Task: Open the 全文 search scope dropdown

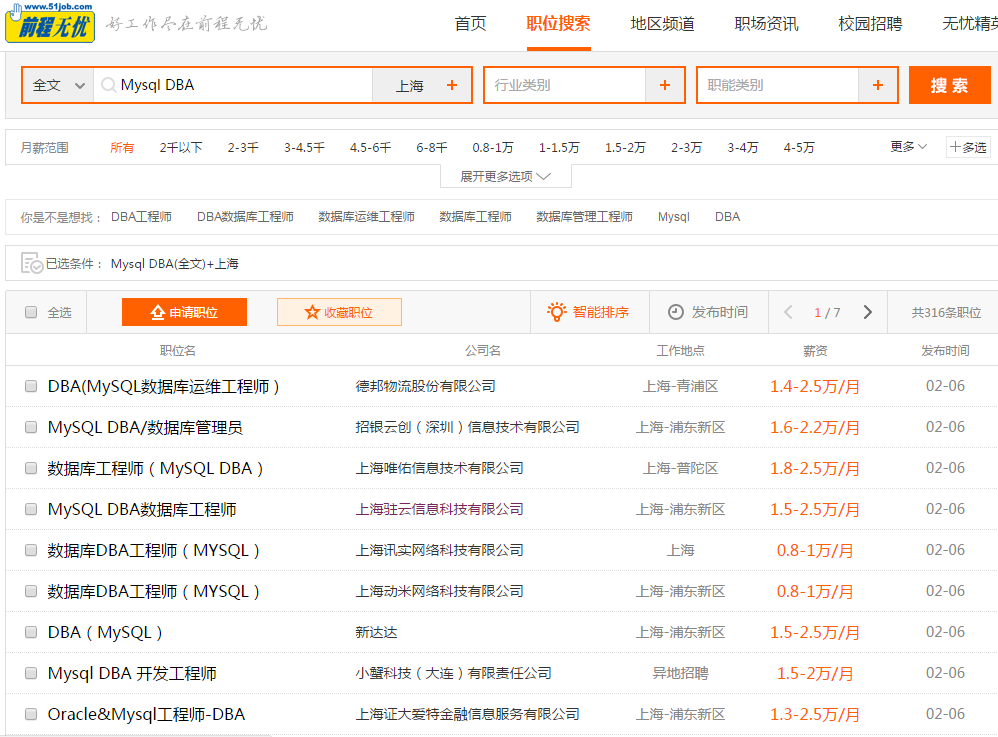Action: [55, 84]
